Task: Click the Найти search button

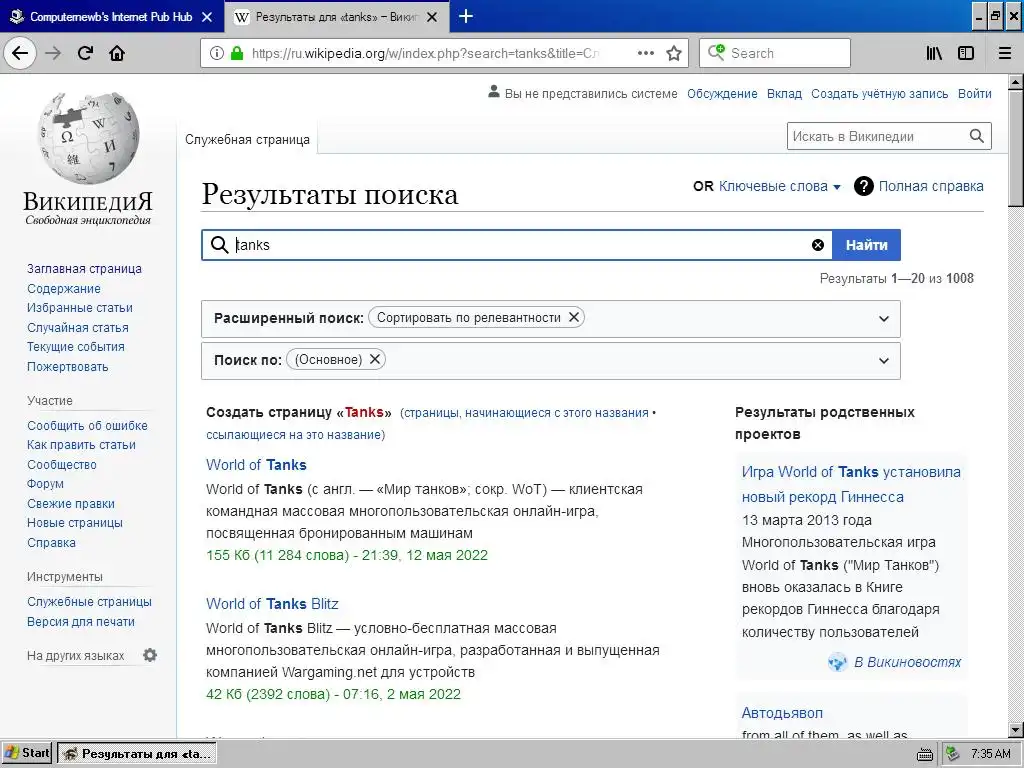Action: pyautogui.click(x=867, y=245)
